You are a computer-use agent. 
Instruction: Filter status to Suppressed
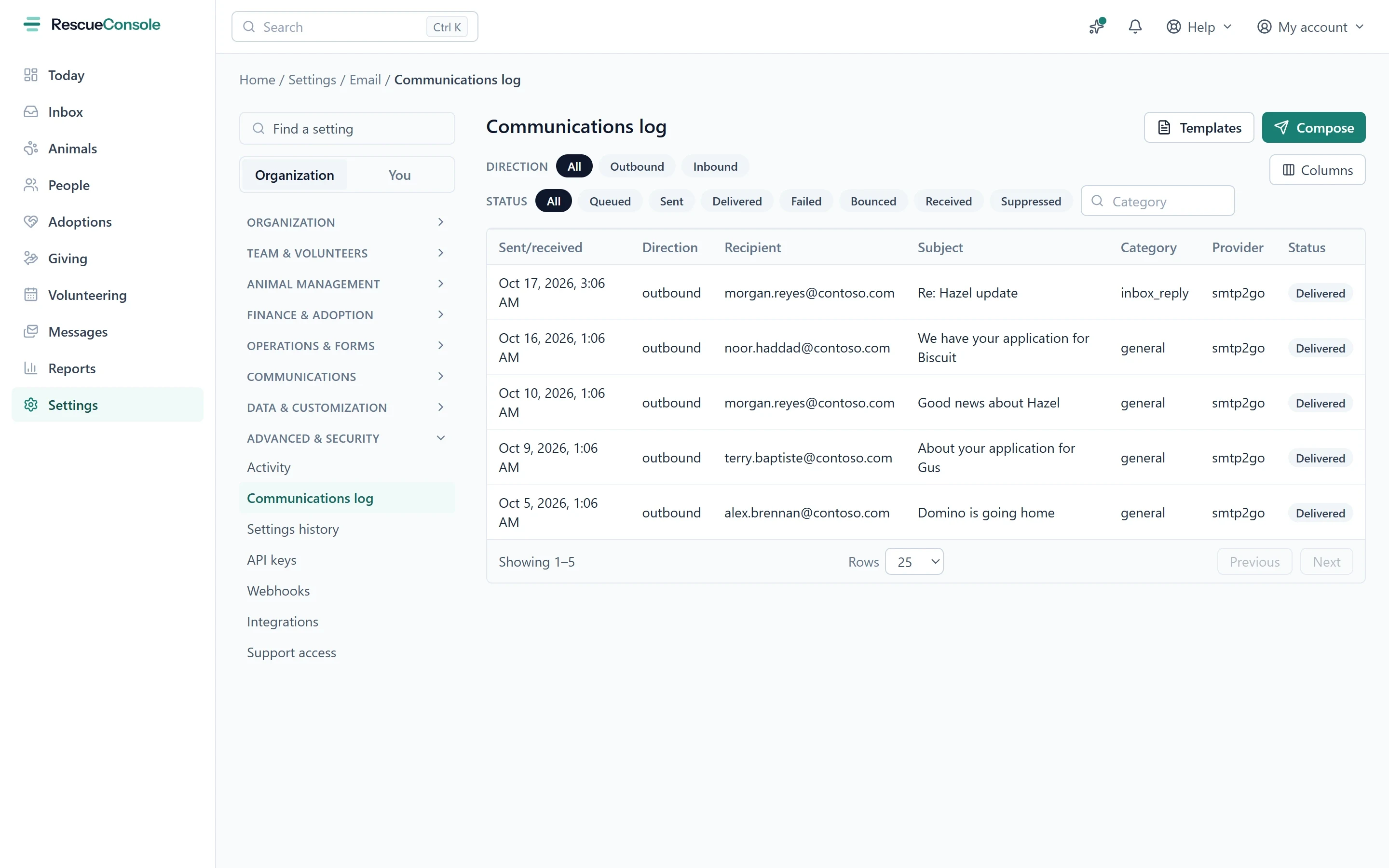coord(1030,201)
